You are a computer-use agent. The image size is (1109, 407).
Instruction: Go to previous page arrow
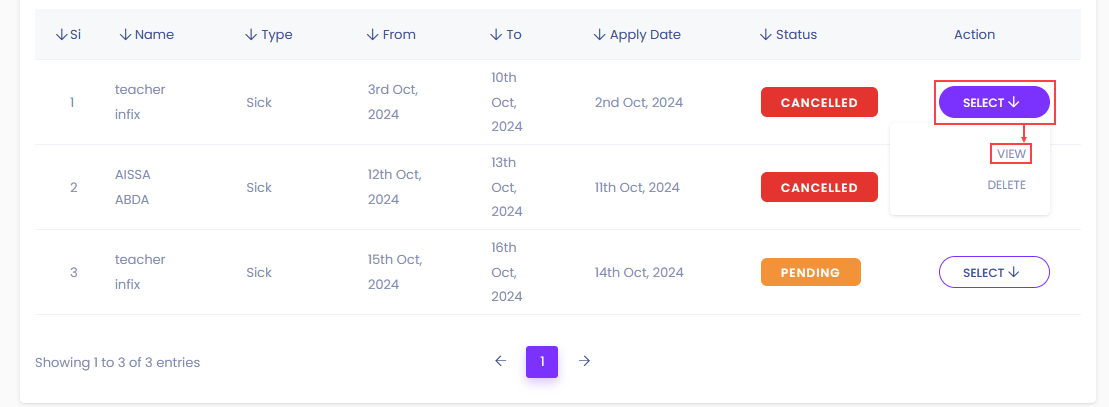[501, 361]
